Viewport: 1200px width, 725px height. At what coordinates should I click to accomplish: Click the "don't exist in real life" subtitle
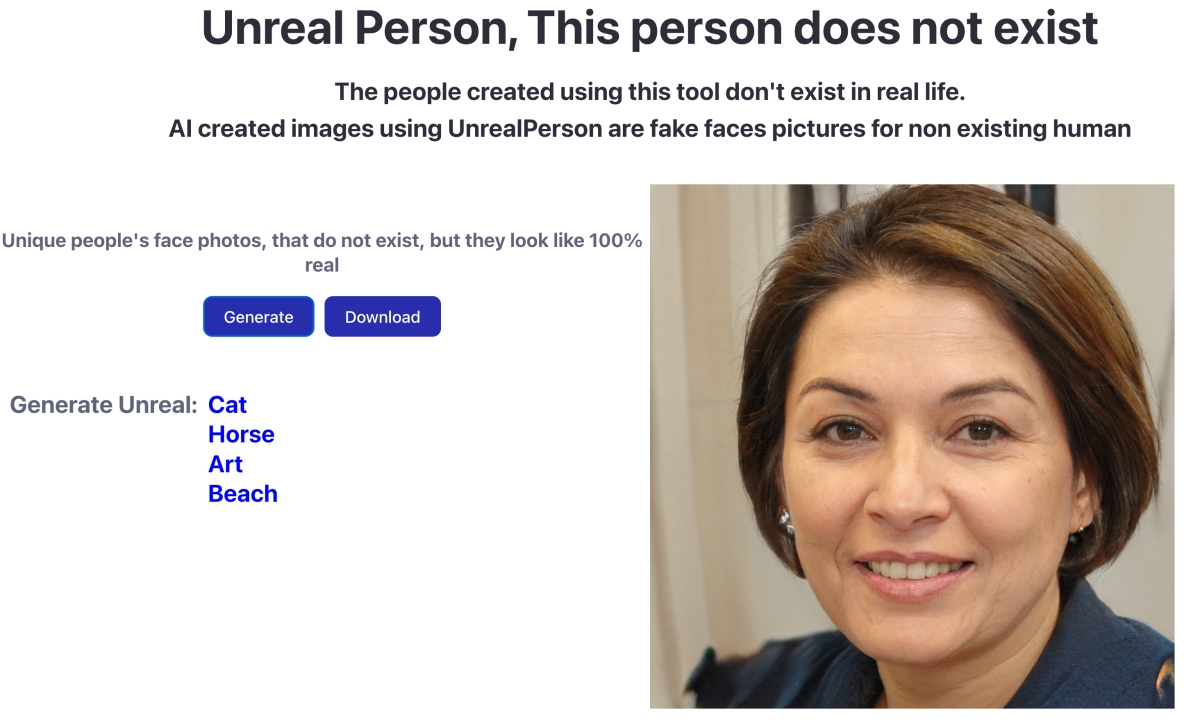click(649, 92)
